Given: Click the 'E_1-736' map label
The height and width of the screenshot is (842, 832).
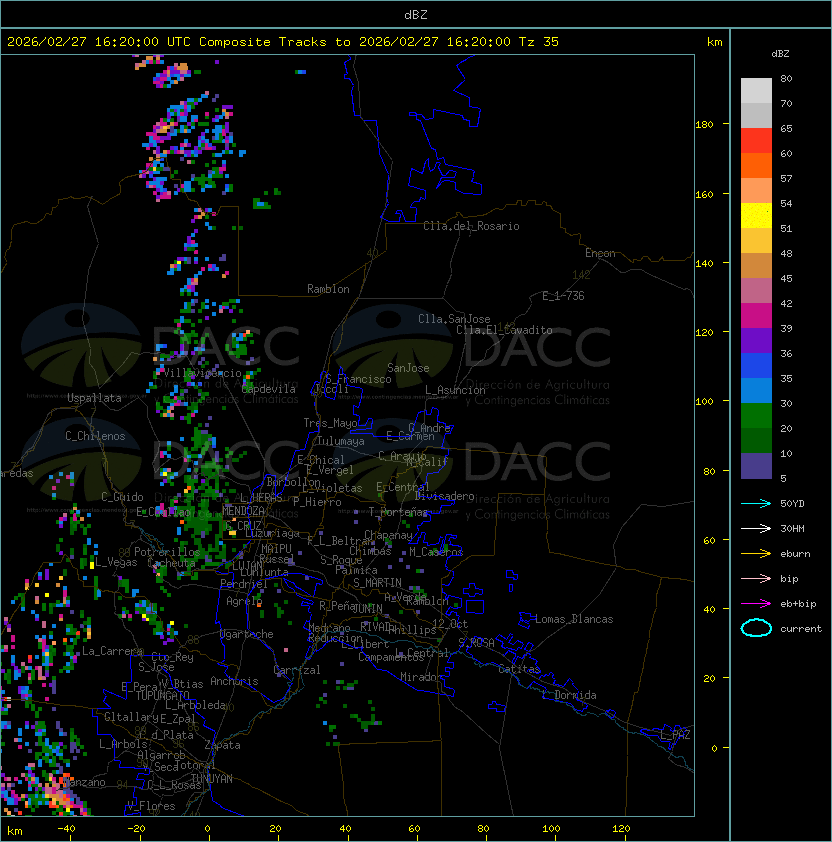Looking at the screenshot, I should (563, 296).
